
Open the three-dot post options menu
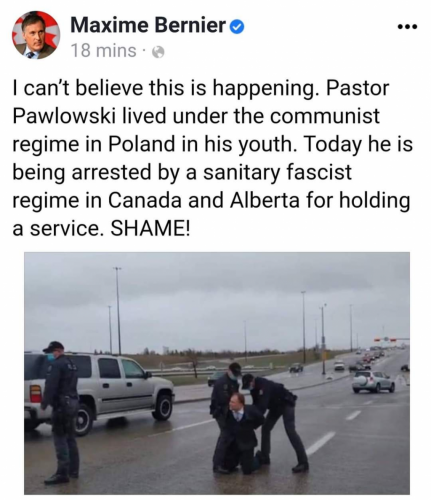(x=407, y=27)
